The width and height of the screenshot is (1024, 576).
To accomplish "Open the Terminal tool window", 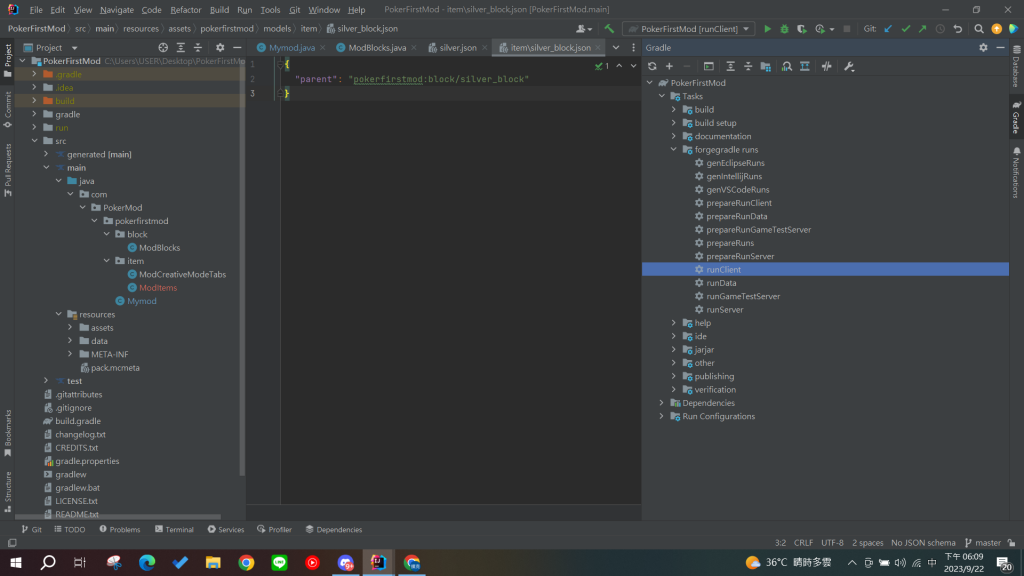I will (174, 530).
